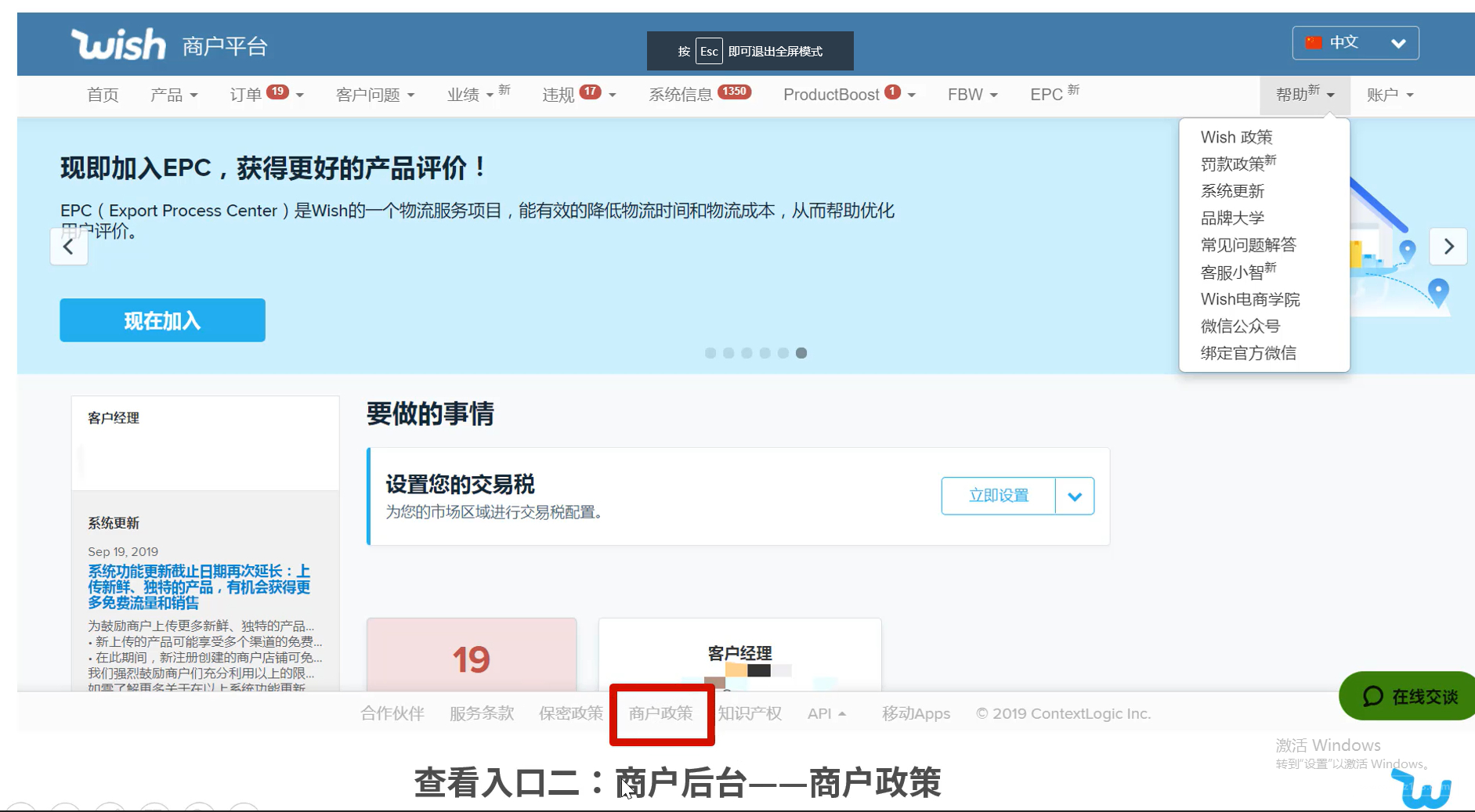Click the Wish logo in header
The height and width of the screenshot is (812, 1475).
(x=118, y=45)
